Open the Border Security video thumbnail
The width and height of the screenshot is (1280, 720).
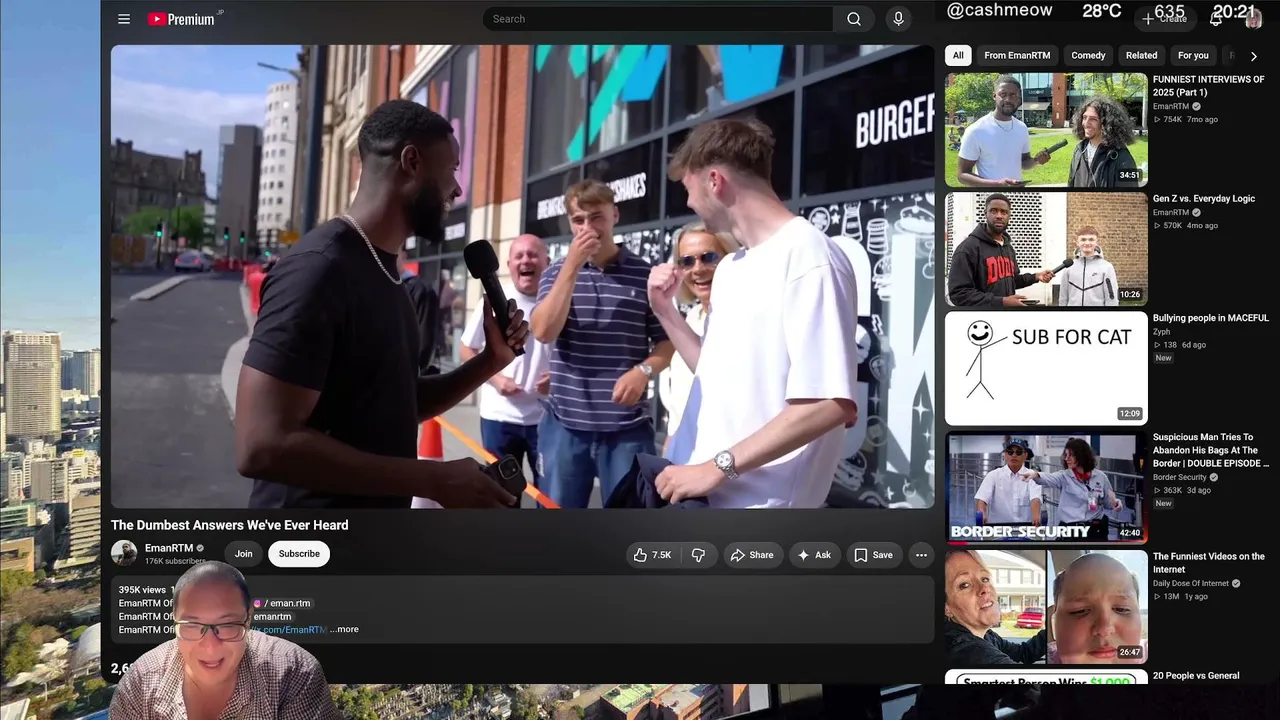point(1046,487)
